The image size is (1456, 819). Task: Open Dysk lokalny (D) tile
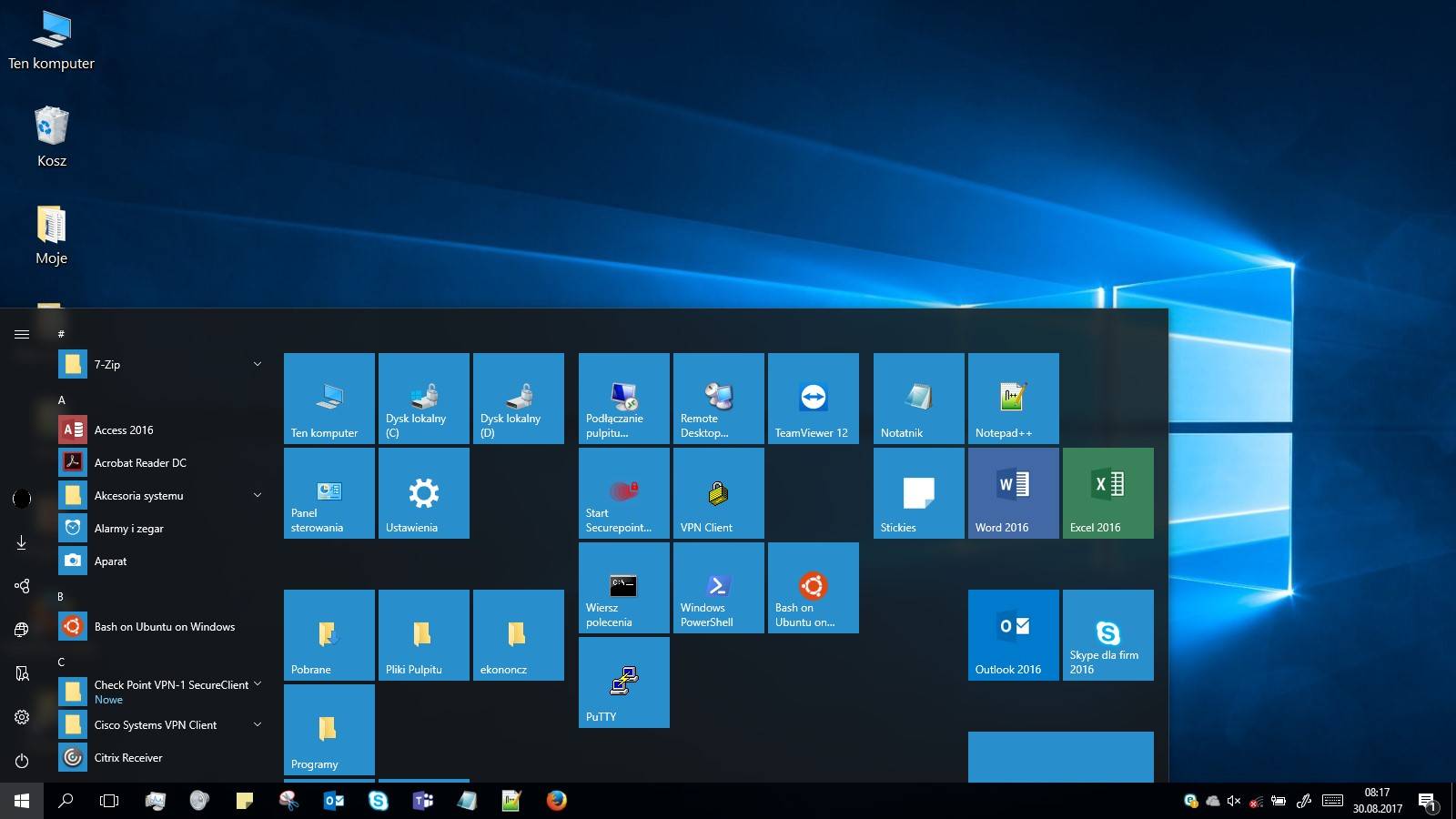tap(519, 399)
